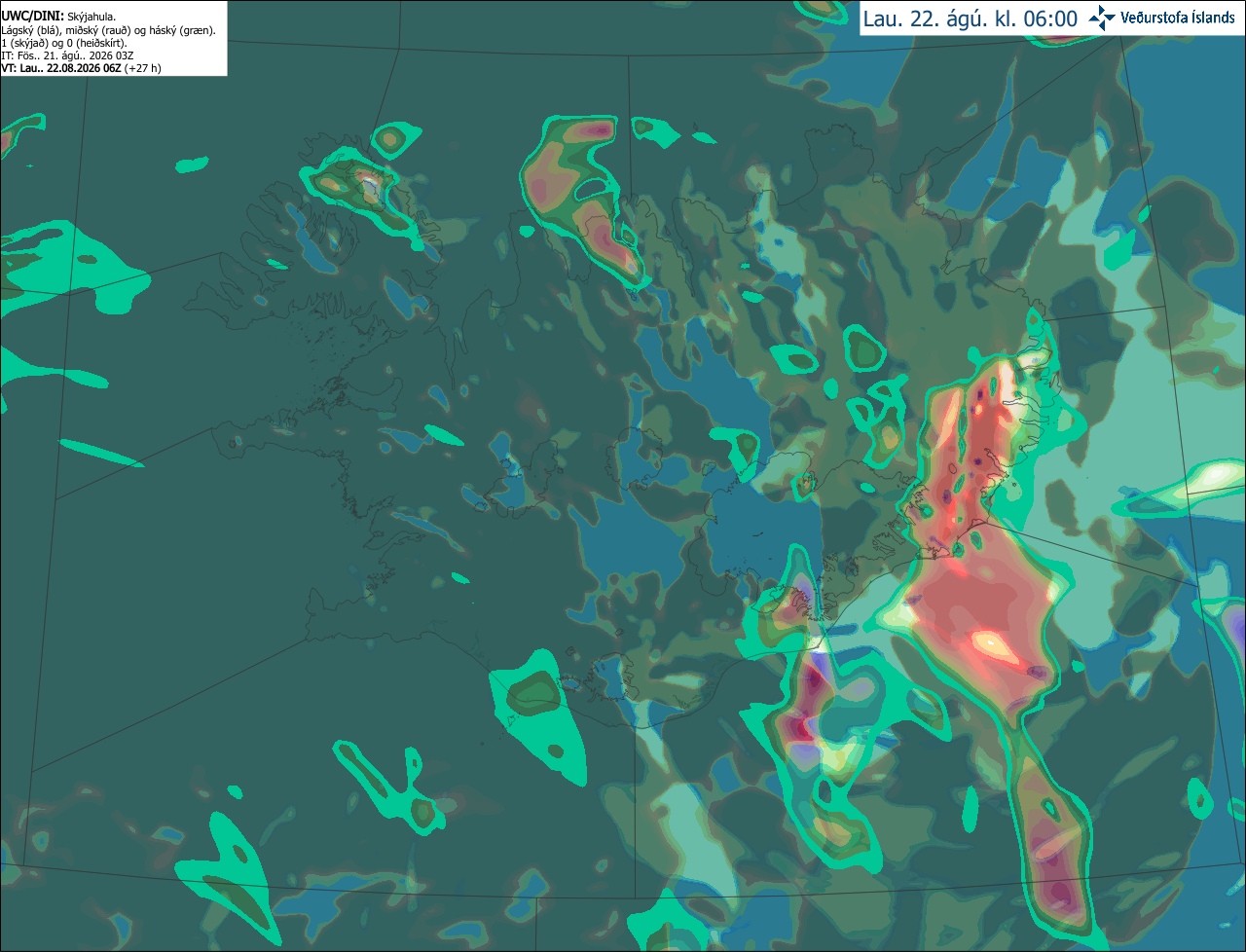Select the cloud colour description line in legend
The width and height of the screenshot is (1246, 952).
[x=109, y=30]
